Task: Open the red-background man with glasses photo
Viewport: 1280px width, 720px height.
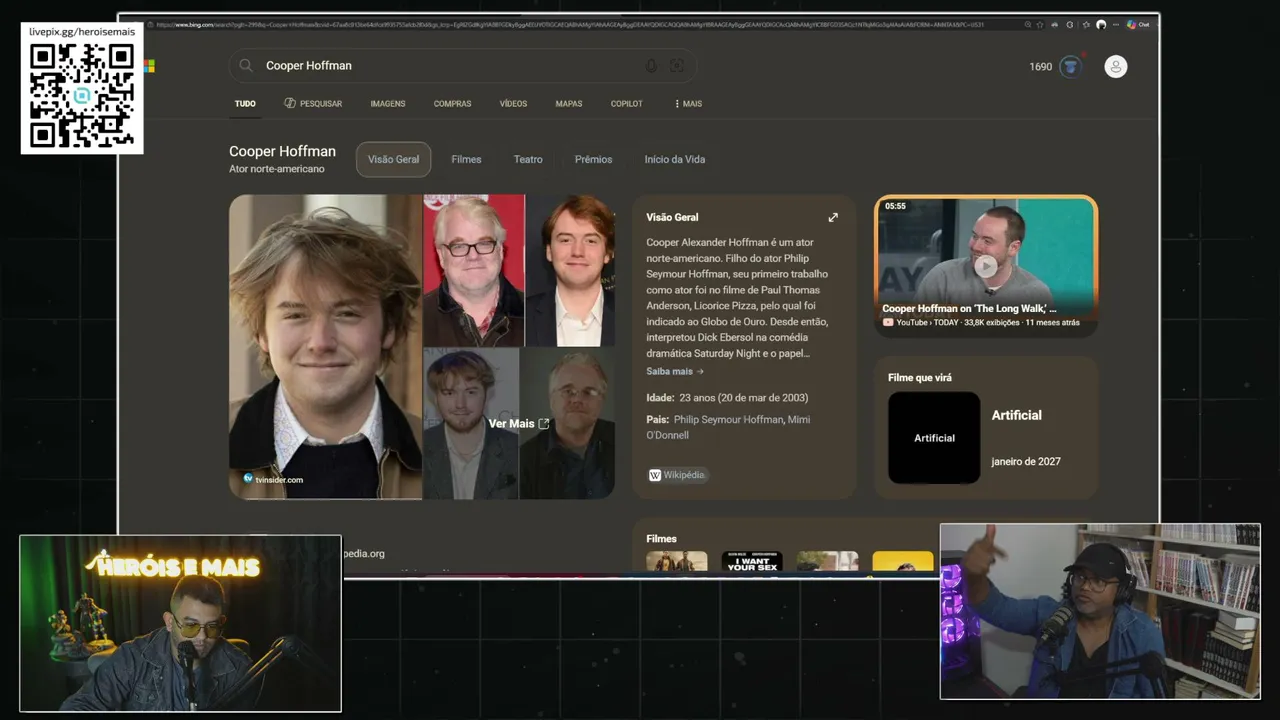Action: 473,270
